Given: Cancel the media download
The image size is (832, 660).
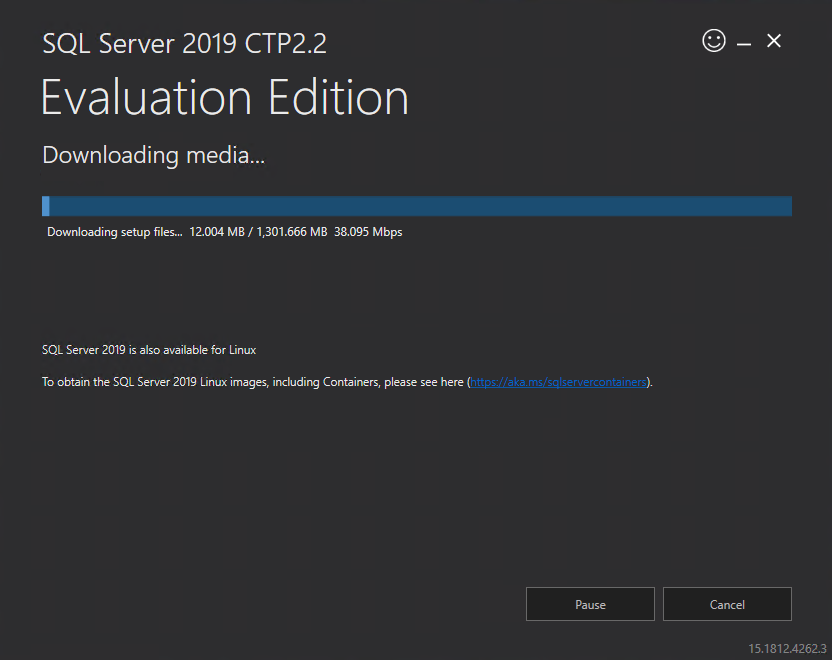Looking at the screenshot, I should coord(727,604).
